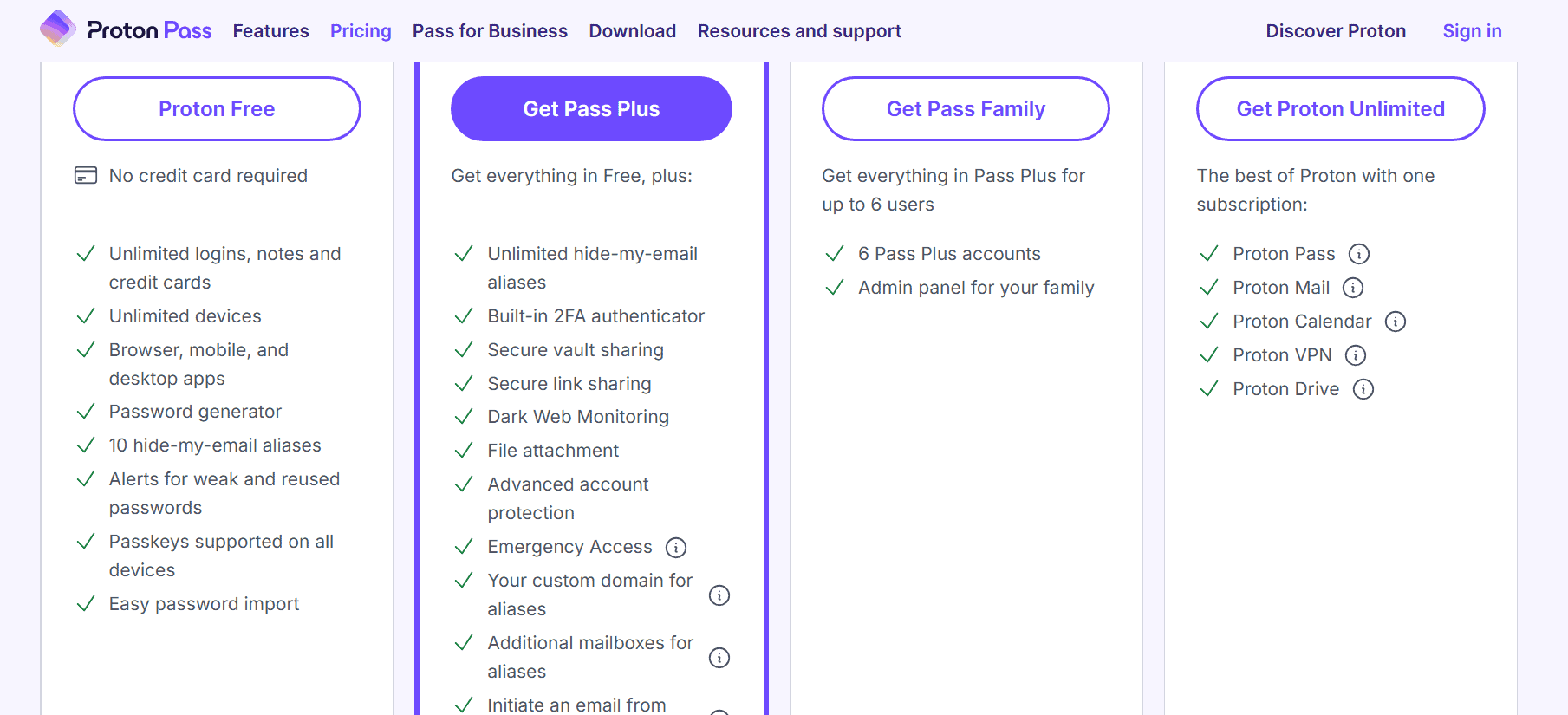
Task: Show Emergency Access info tooltip icon
Action: 676,548
